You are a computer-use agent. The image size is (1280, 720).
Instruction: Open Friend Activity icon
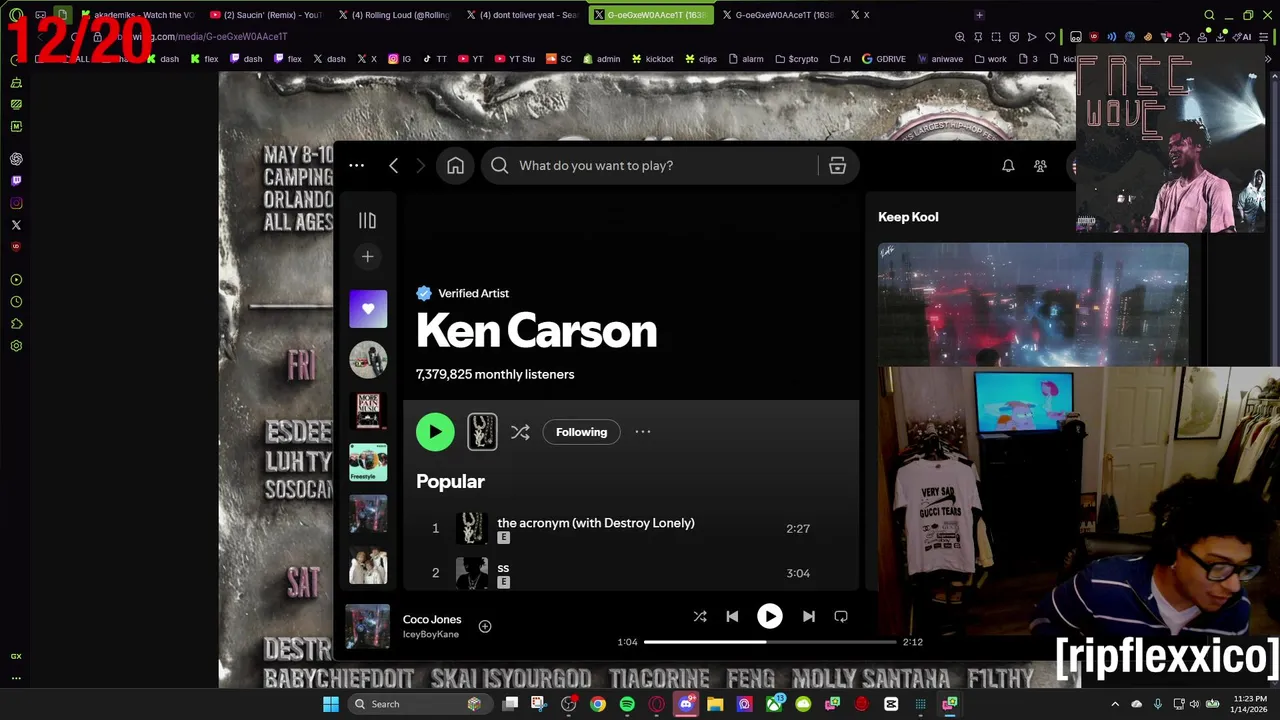[x=1040, y=166]
